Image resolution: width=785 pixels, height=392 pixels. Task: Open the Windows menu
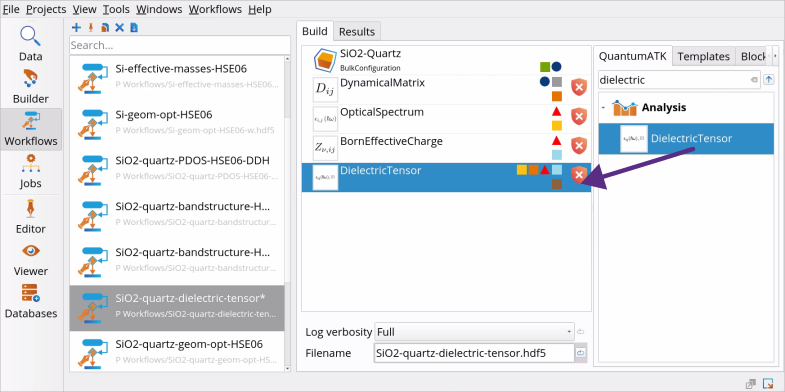[159, 9]
